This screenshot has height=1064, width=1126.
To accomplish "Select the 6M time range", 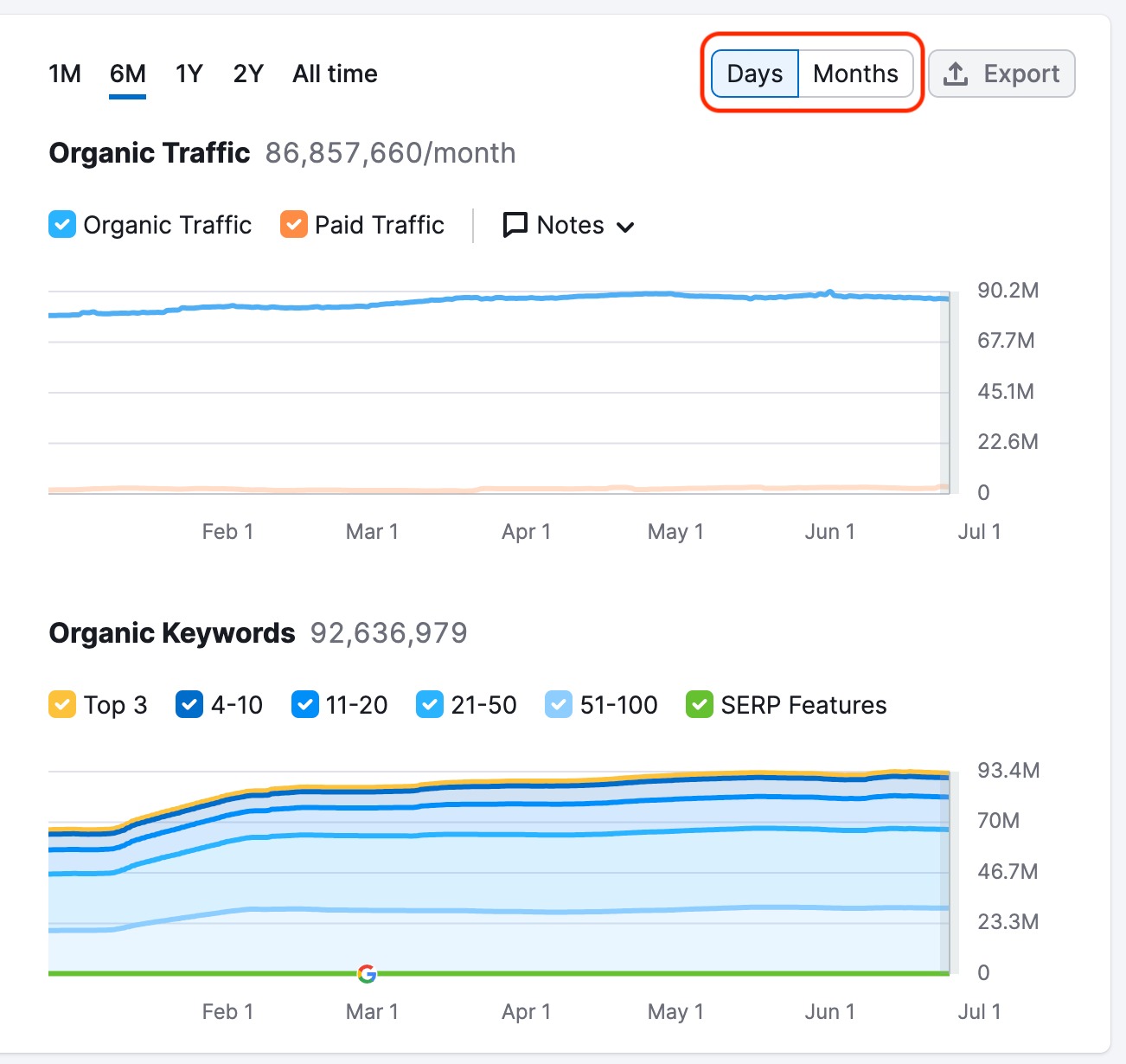I will point(127,74).
